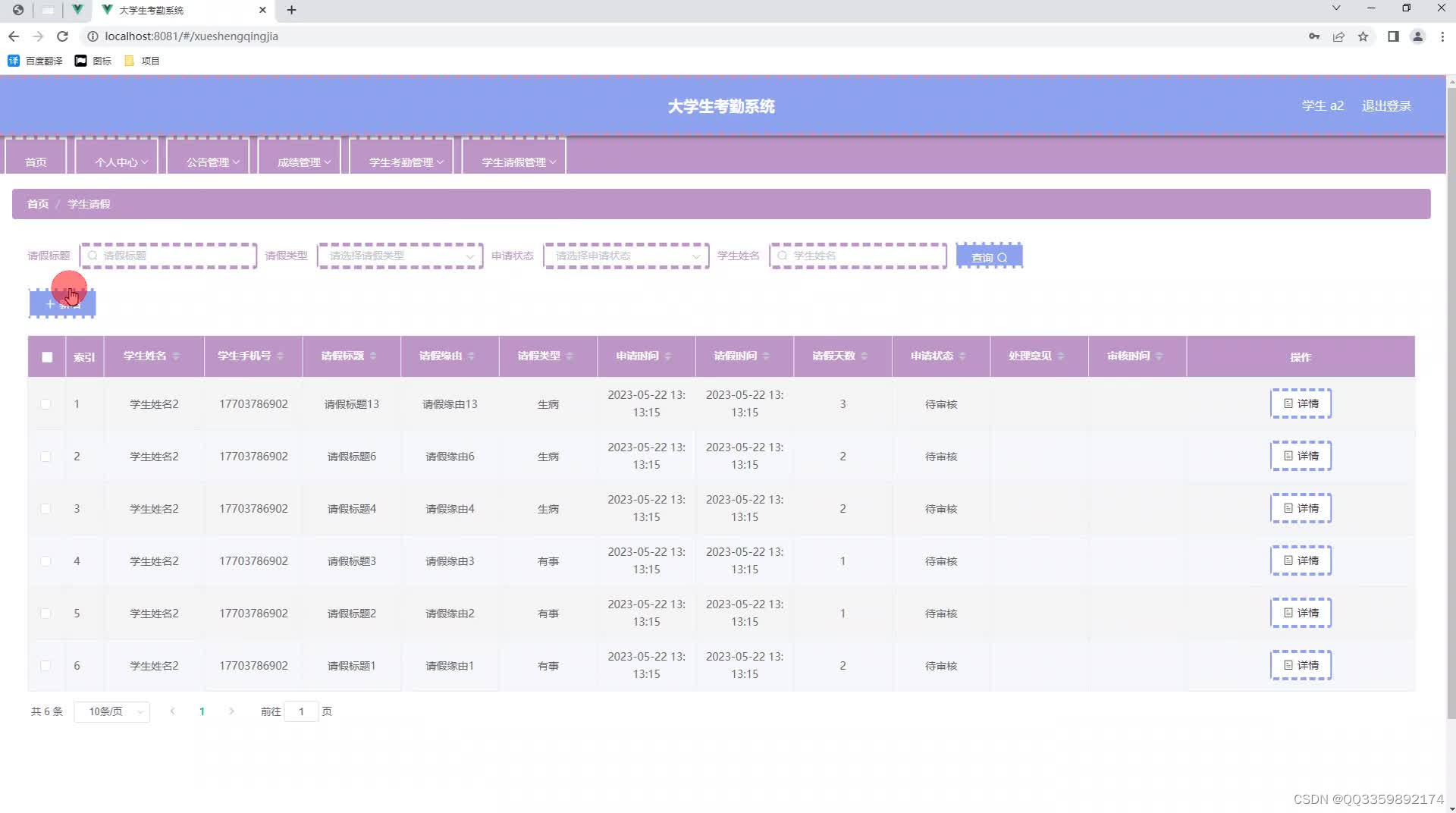The image size is (1456, 813).
Task: Open 百度翻译 bookmark
Action: click(35, 61)
